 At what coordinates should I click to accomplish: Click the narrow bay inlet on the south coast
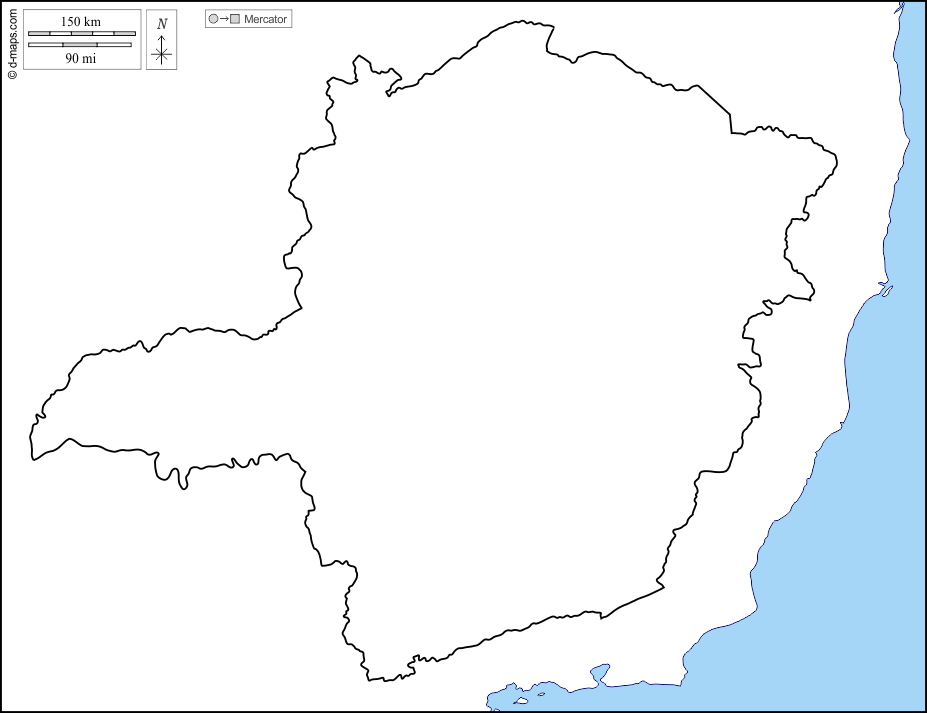(x=600, y=673)
